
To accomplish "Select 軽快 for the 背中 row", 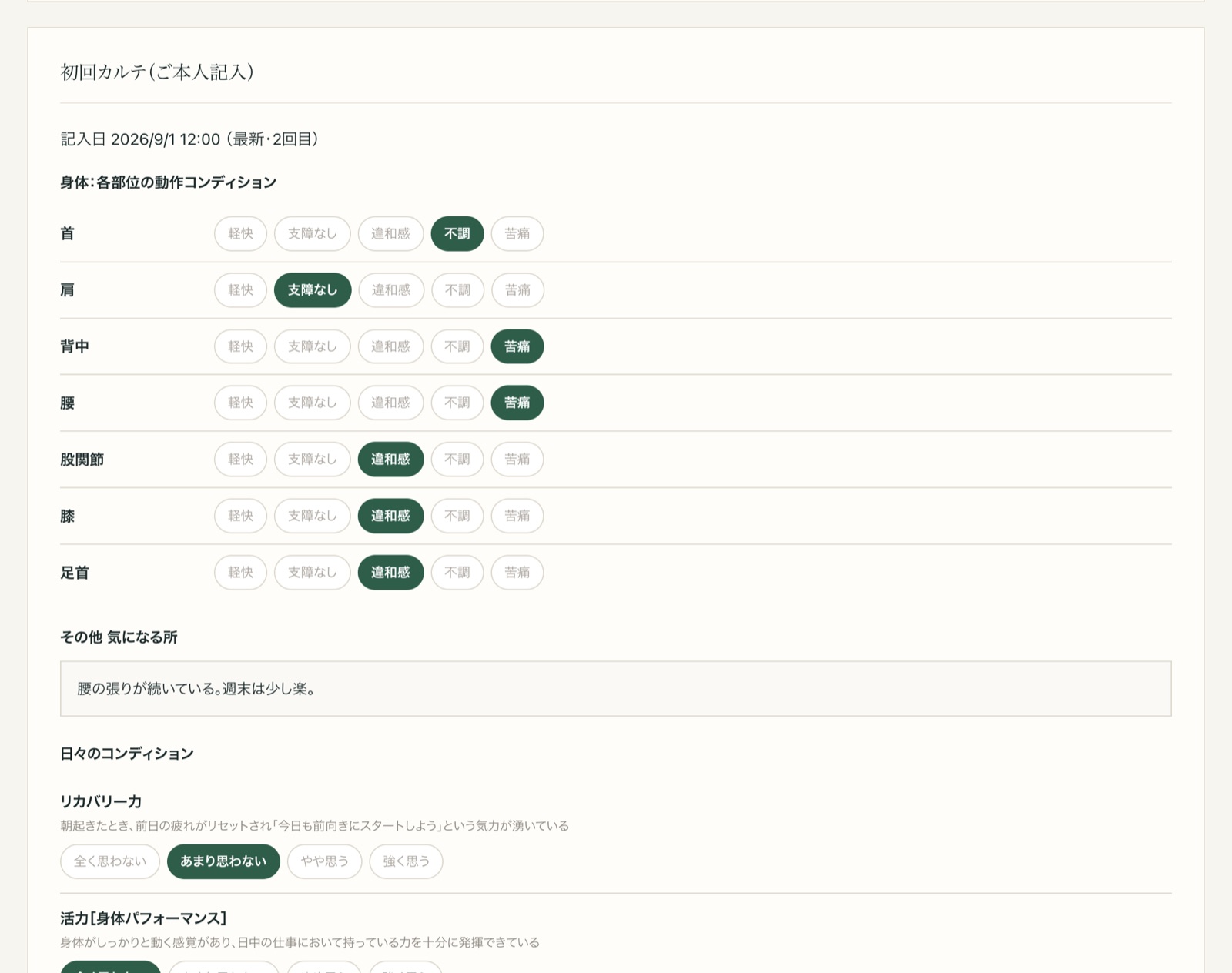I will tap(240, 346).
